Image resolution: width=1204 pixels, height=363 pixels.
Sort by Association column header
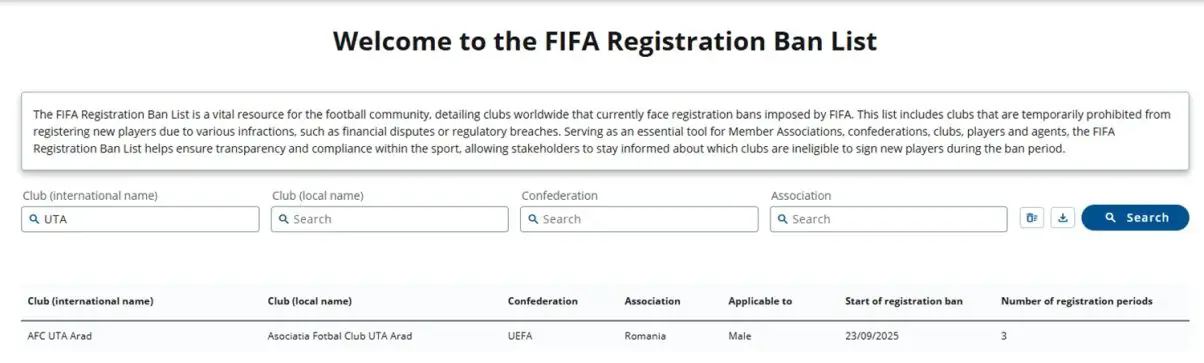click(x=653, y=301)
